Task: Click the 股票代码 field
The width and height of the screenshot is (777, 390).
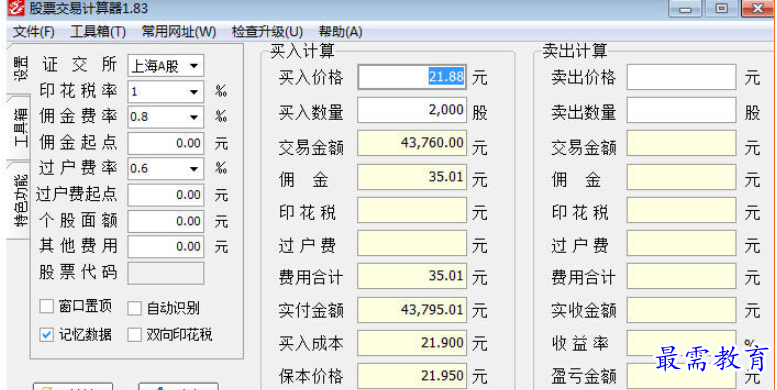Action: point(166,273)
